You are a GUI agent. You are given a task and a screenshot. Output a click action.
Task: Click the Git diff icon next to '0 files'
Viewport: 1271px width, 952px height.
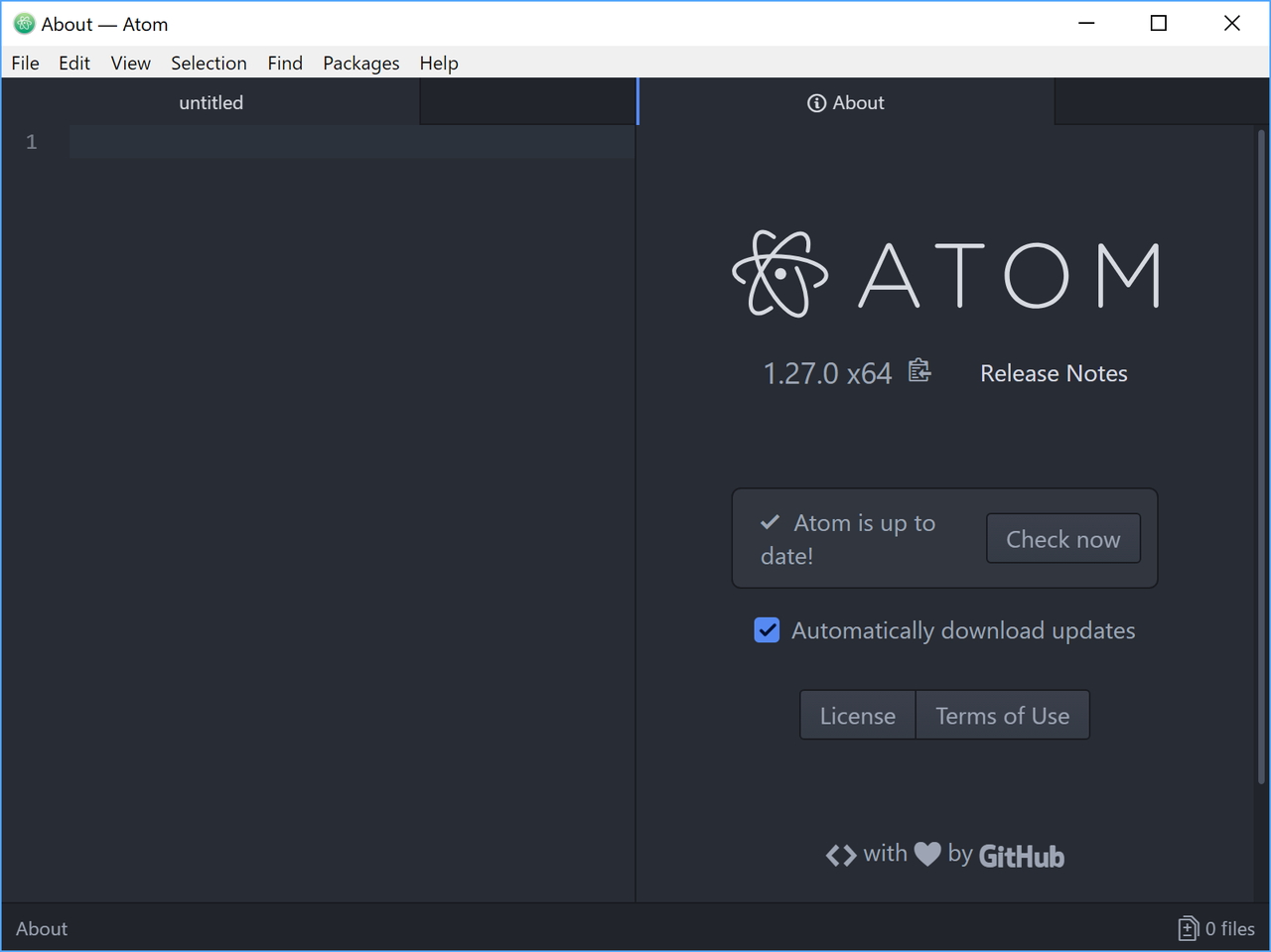(1188, 928)
